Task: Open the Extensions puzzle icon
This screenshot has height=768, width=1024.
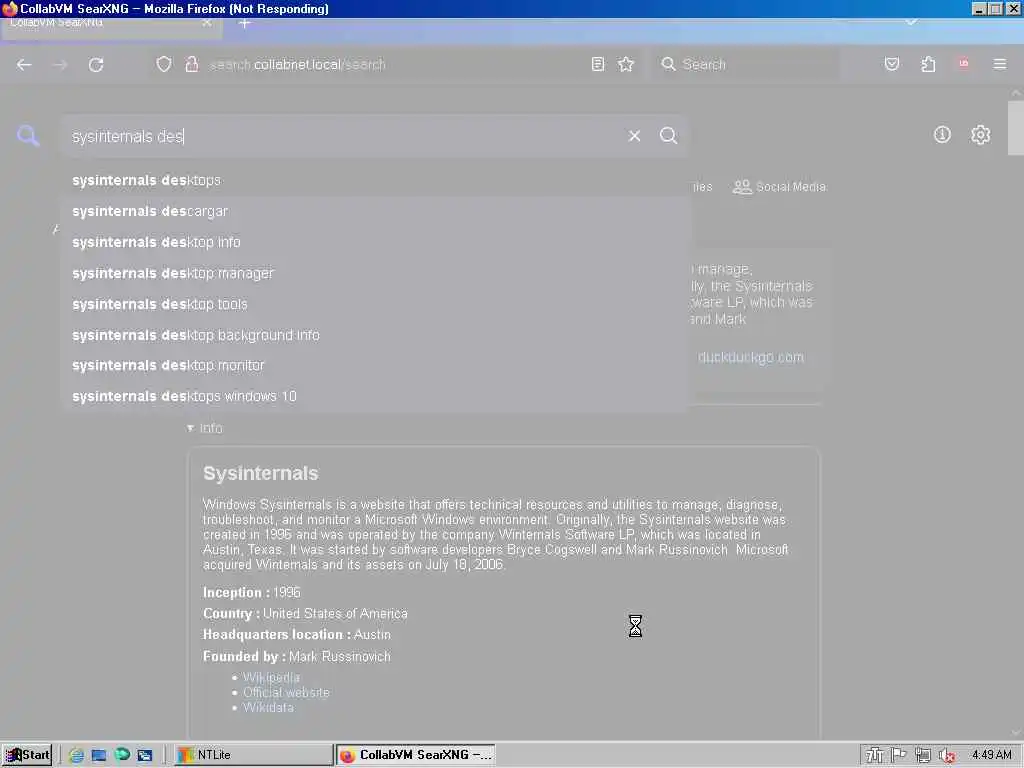Action: tap(928, 64)
